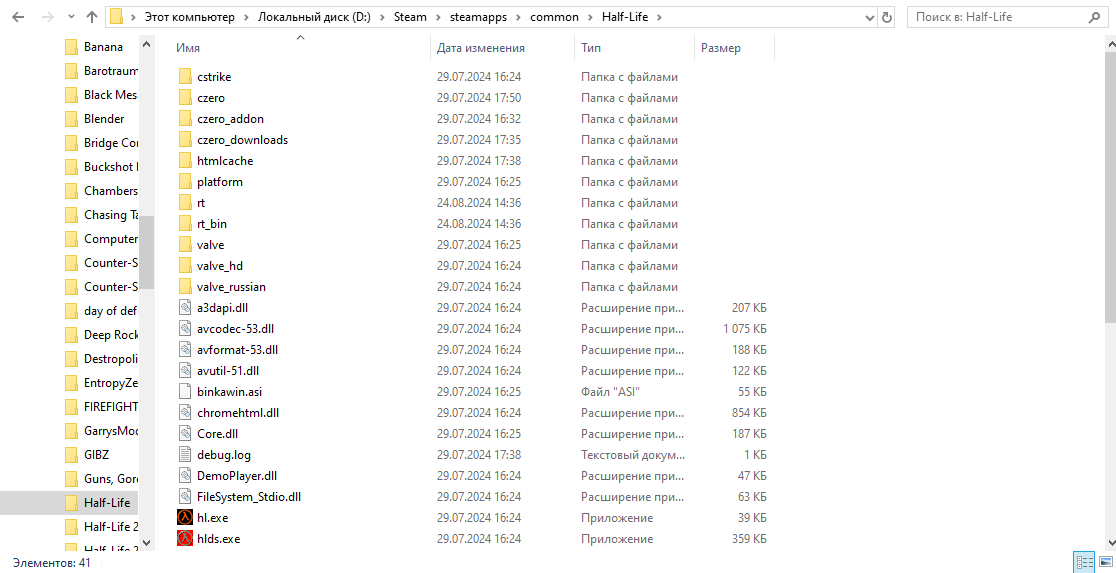This screenshot has height=573, width=1116.
Task: Click hlds.exe size 359 КБ
Action: (x=749, y=539)
